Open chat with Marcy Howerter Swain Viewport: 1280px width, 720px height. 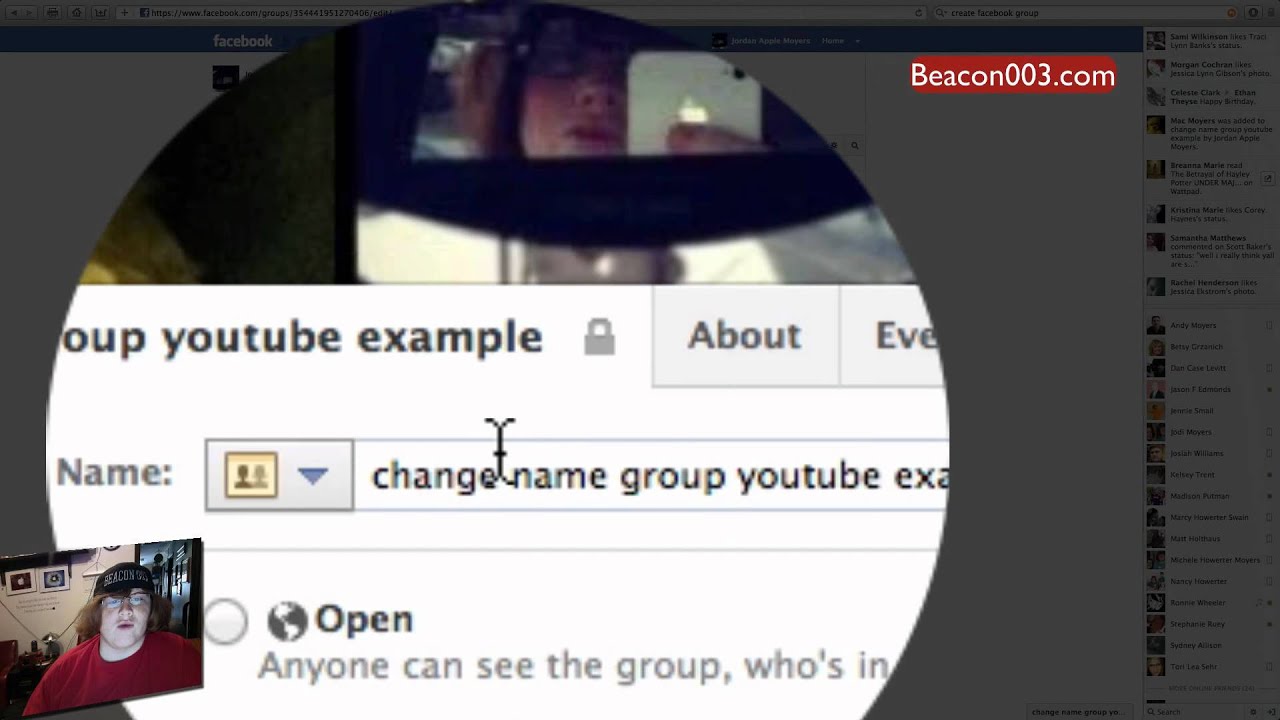pyautogui.click(x=1211, y=517)
